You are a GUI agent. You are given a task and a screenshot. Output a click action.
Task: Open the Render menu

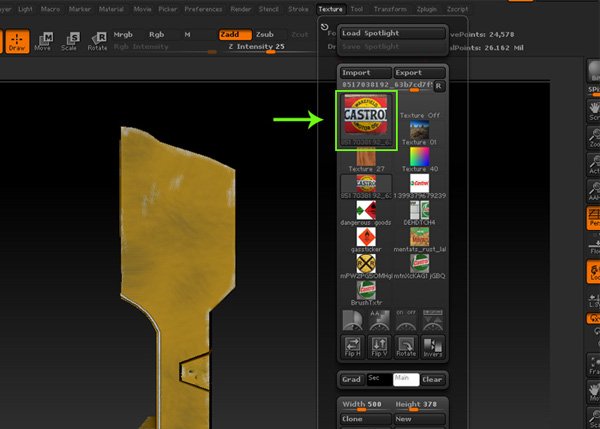240,9
